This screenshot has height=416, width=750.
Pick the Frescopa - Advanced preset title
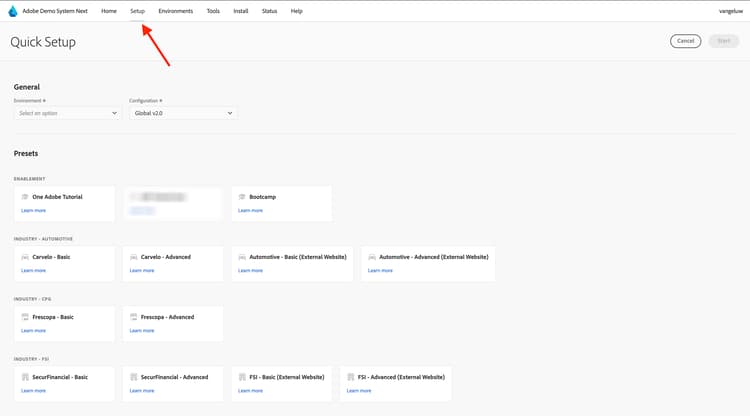(167, 317)
